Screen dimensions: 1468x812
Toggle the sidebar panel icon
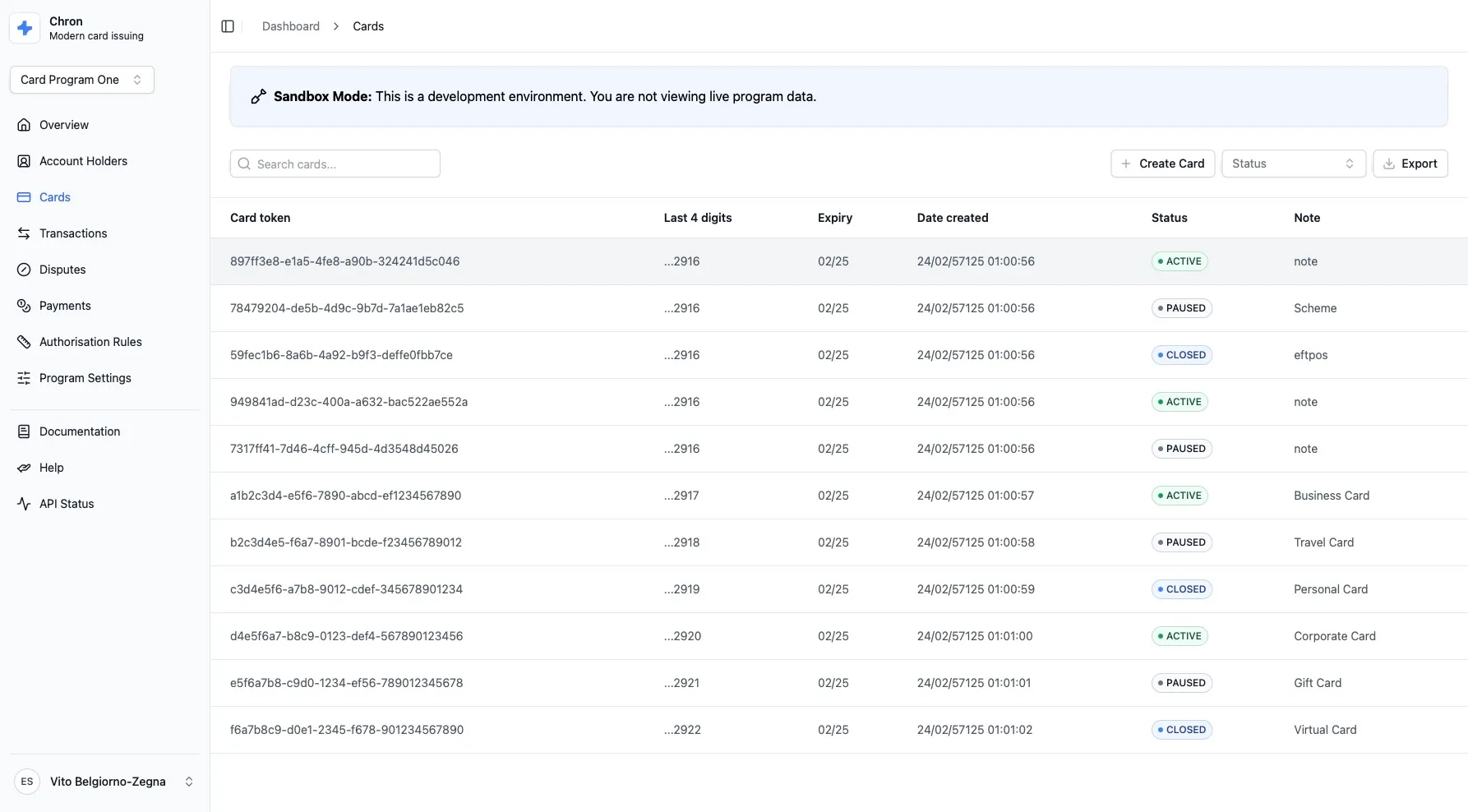coord(228,26)
